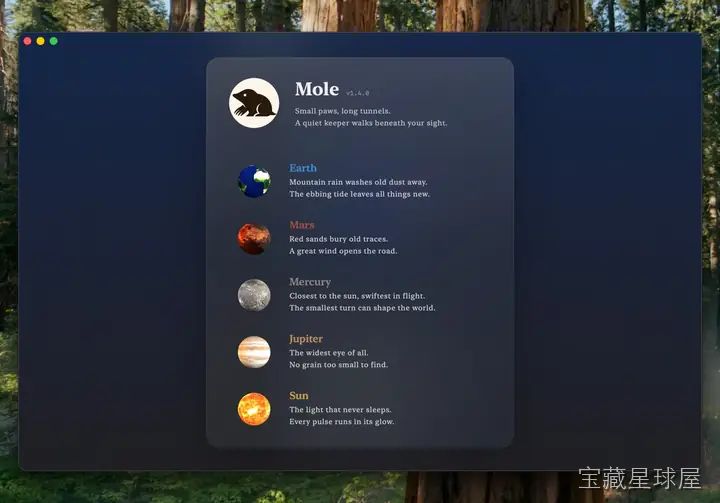Click 'The smallest turn can shape the world.'
This screenshot has width=720, height=503.
tap(362, 308)
